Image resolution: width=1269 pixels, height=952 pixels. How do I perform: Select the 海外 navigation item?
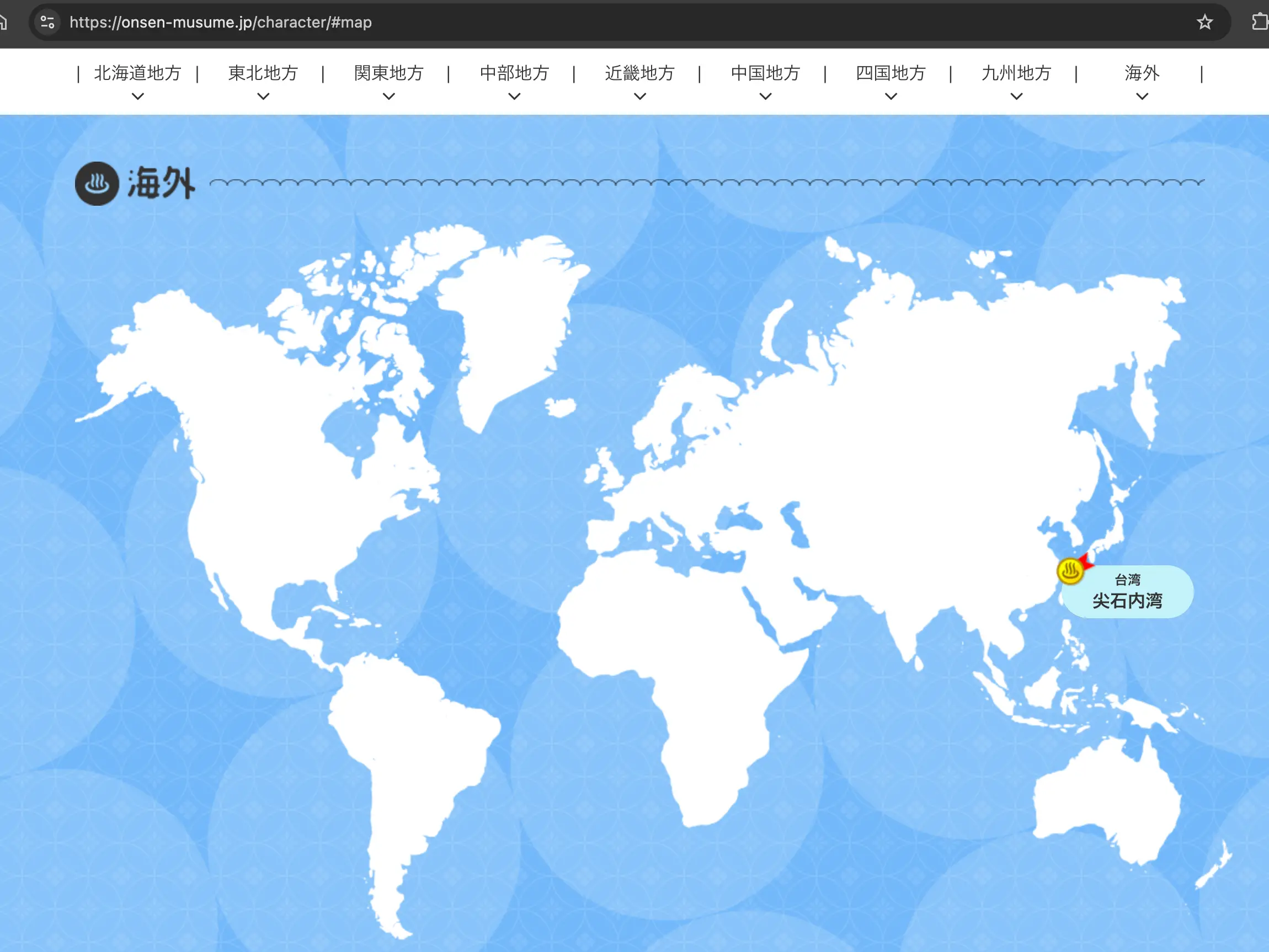(1142, 73)
